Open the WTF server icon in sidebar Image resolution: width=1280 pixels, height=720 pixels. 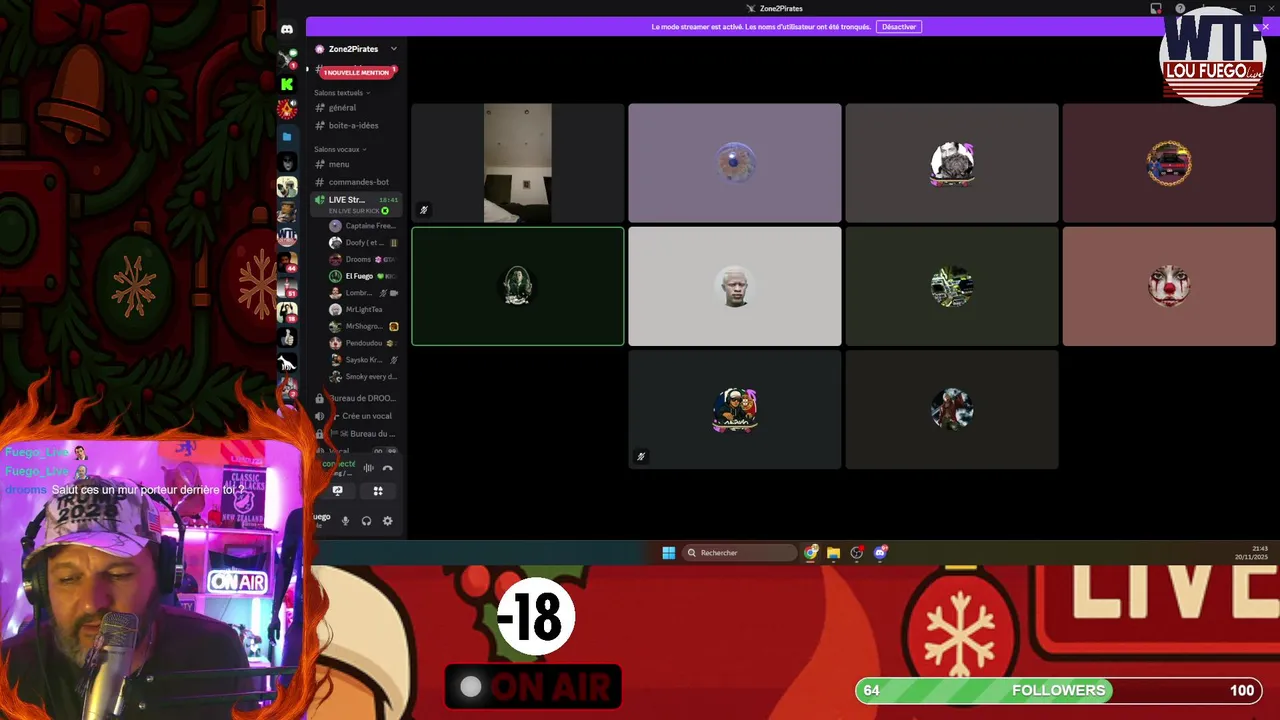coord(287,237)
